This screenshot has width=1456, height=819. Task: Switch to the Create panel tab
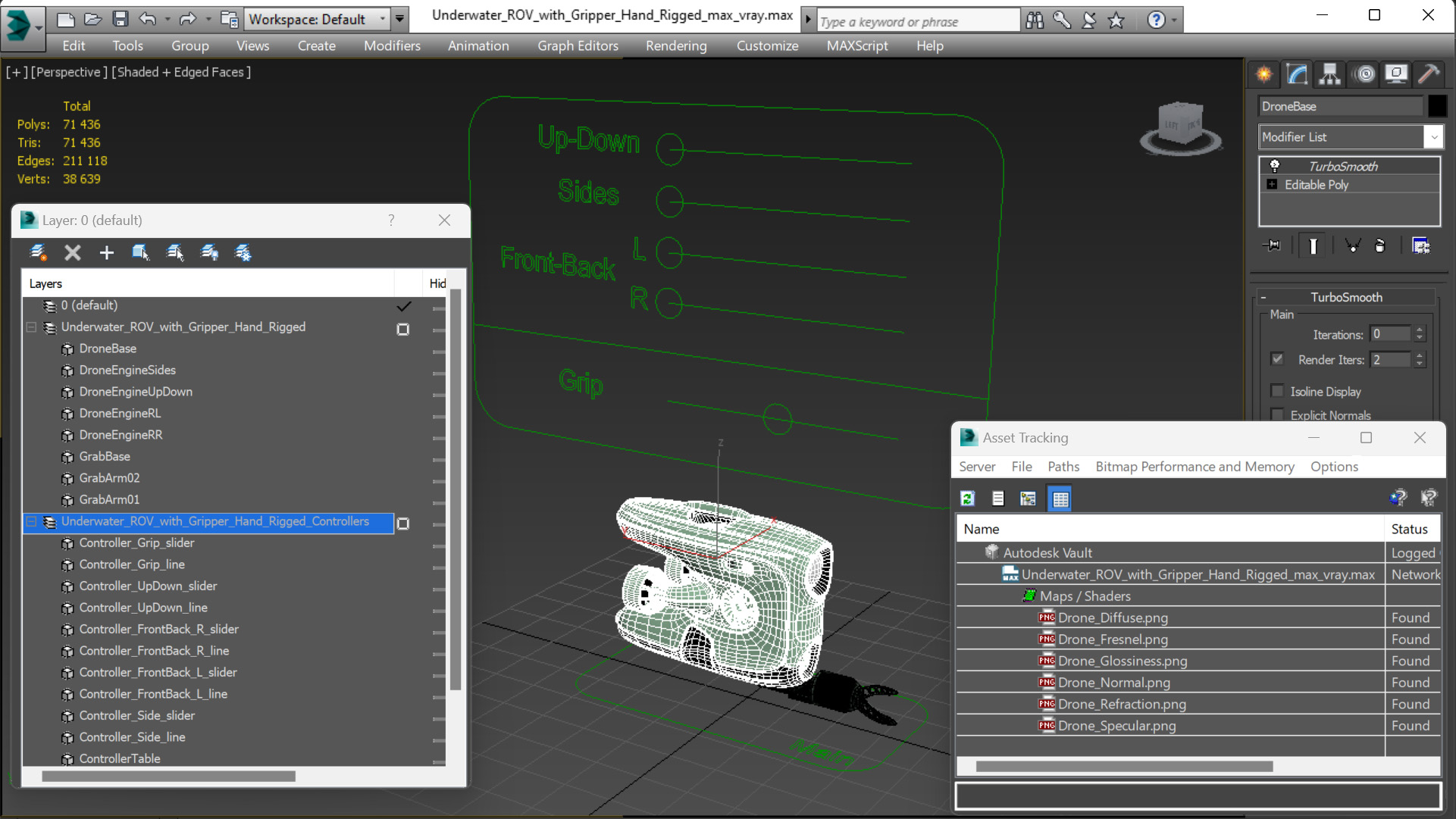click(x=1264, y=74)
